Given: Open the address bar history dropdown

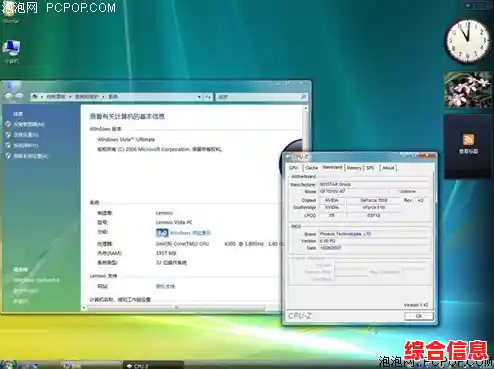Looking at the screenshot, I should point(199,97).
